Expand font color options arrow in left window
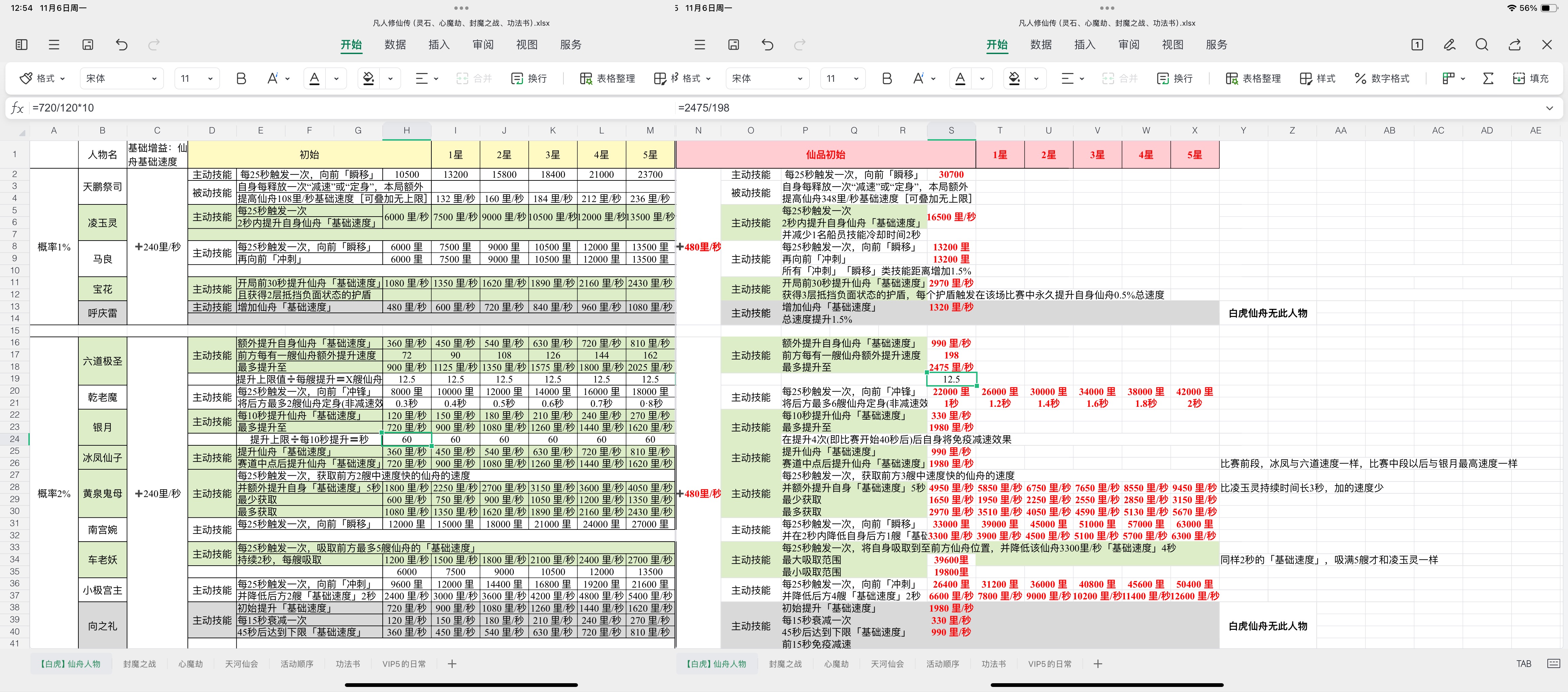 (x=336, y=78)
